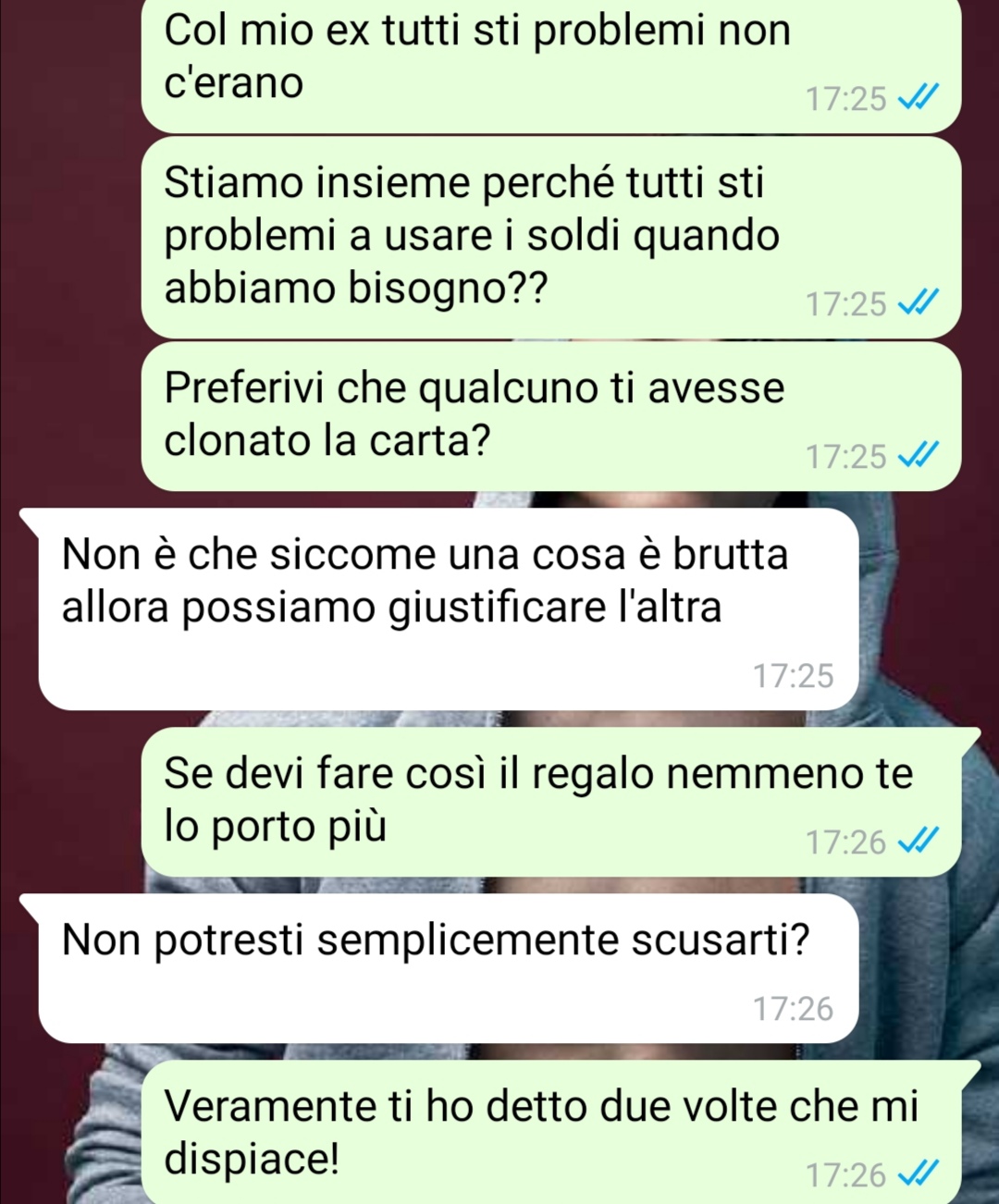999x1204 pixels.
Task: Tap the read ticks on "lo porto più" message
Action: click(x=919, y=841)
